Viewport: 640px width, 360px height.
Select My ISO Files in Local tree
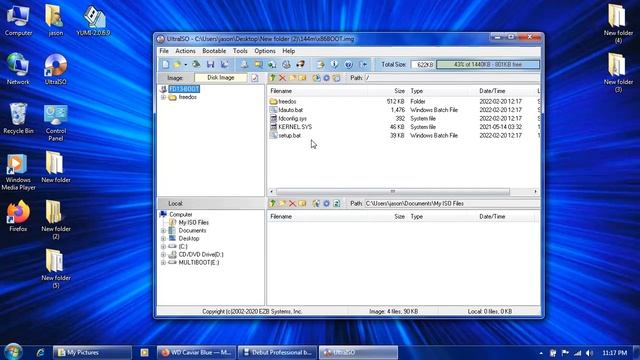pyautogui.click(x=193, y=222)
